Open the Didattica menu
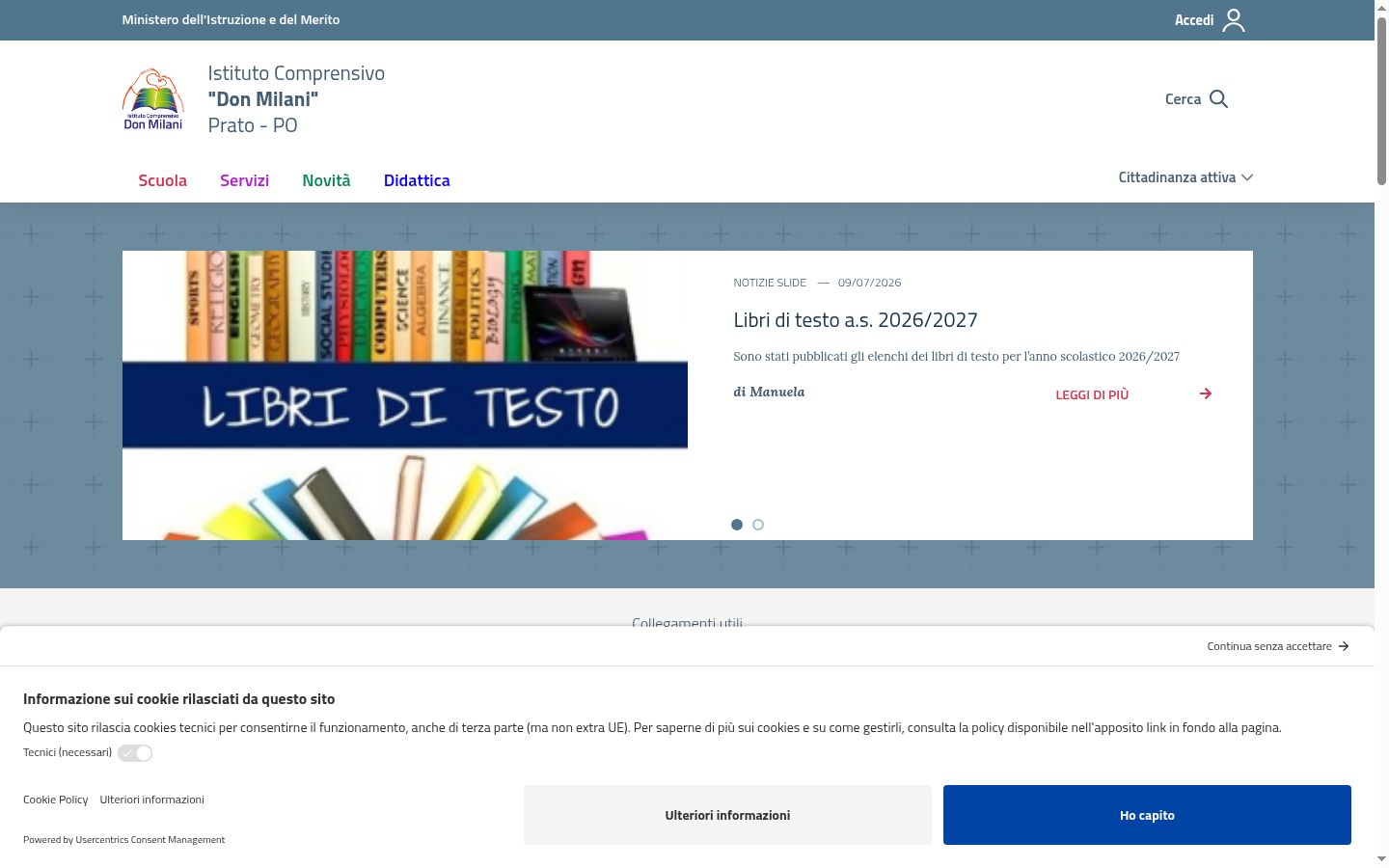Screen dimensions: 1389x868 (417, 180)
